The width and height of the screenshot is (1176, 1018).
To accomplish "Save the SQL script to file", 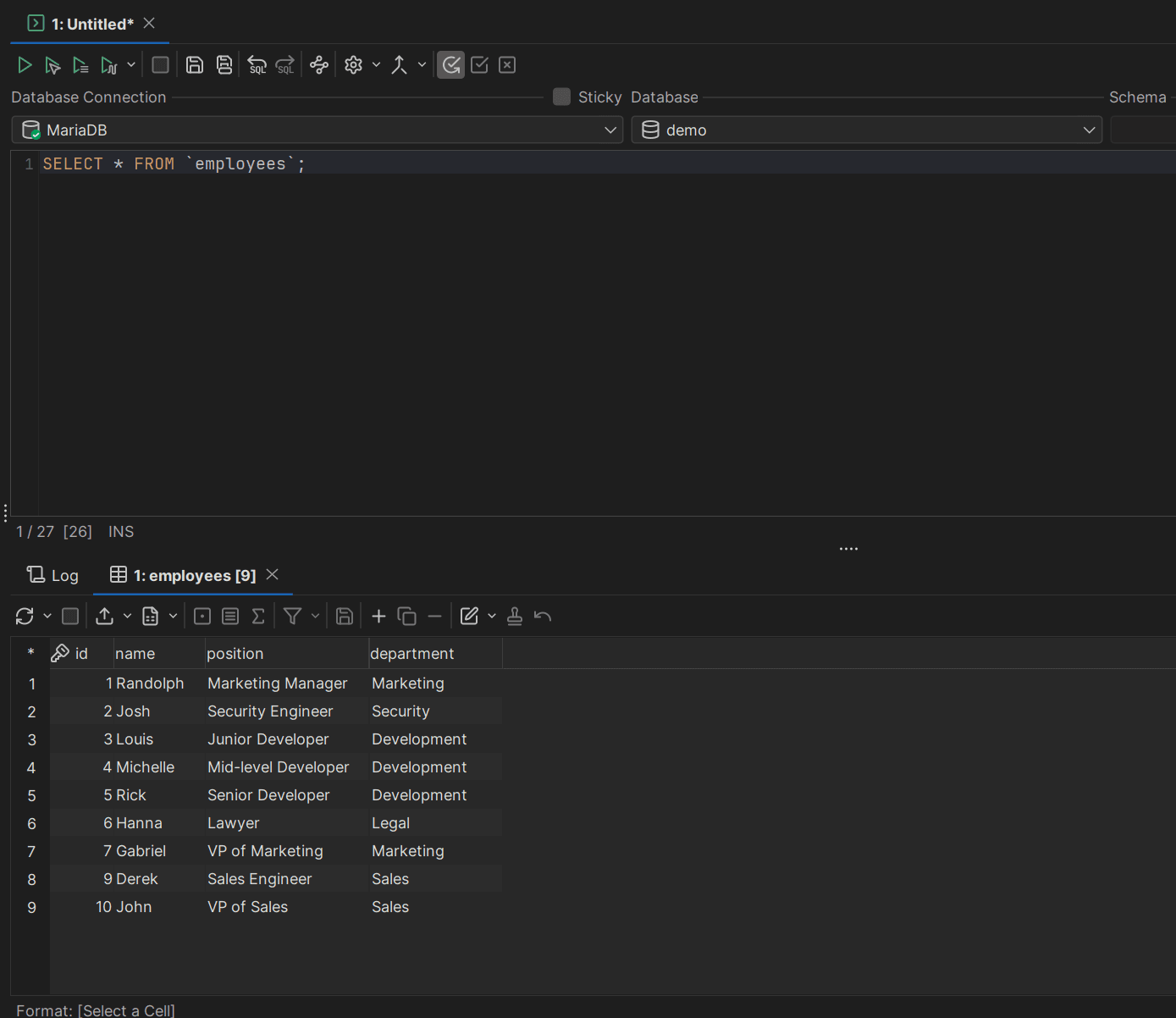I will 195,64.
